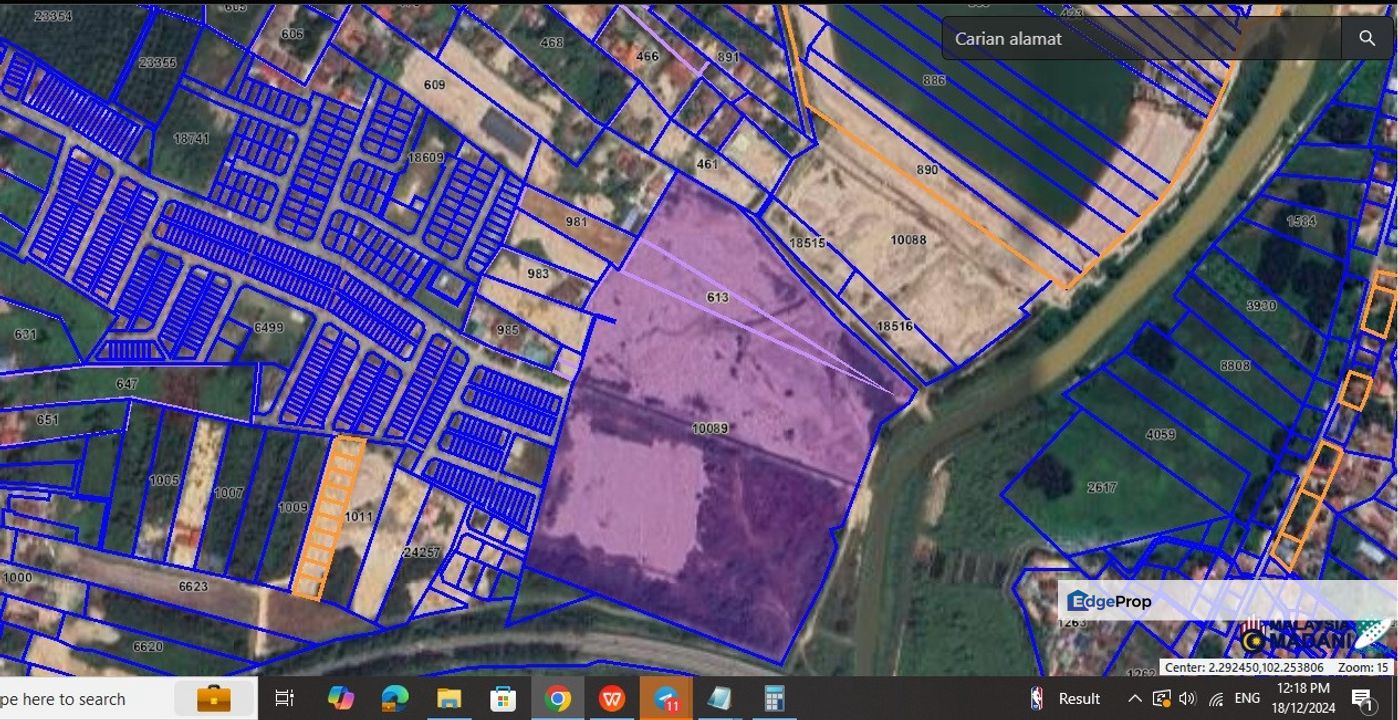Open WPS Office from the taskbar

click(x=612, y=698)
